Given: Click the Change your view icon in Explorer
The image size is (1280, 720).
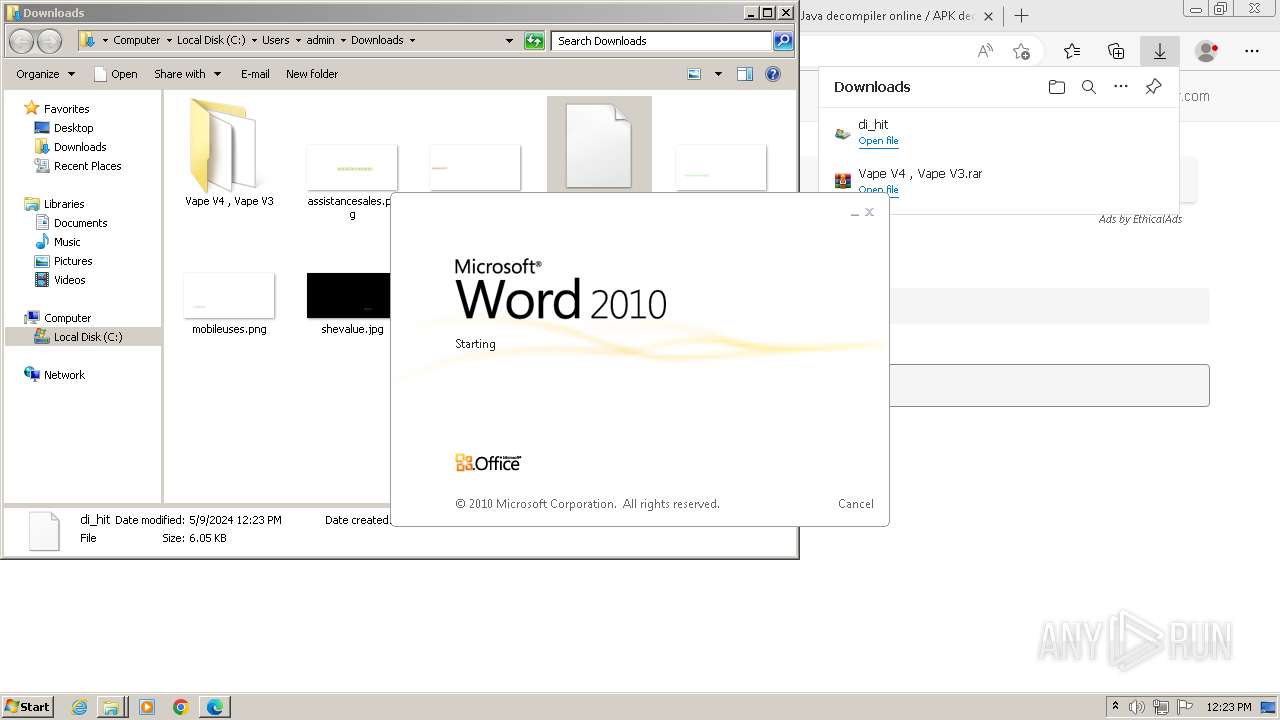Looking at the screenshot, I should [695, 74].
